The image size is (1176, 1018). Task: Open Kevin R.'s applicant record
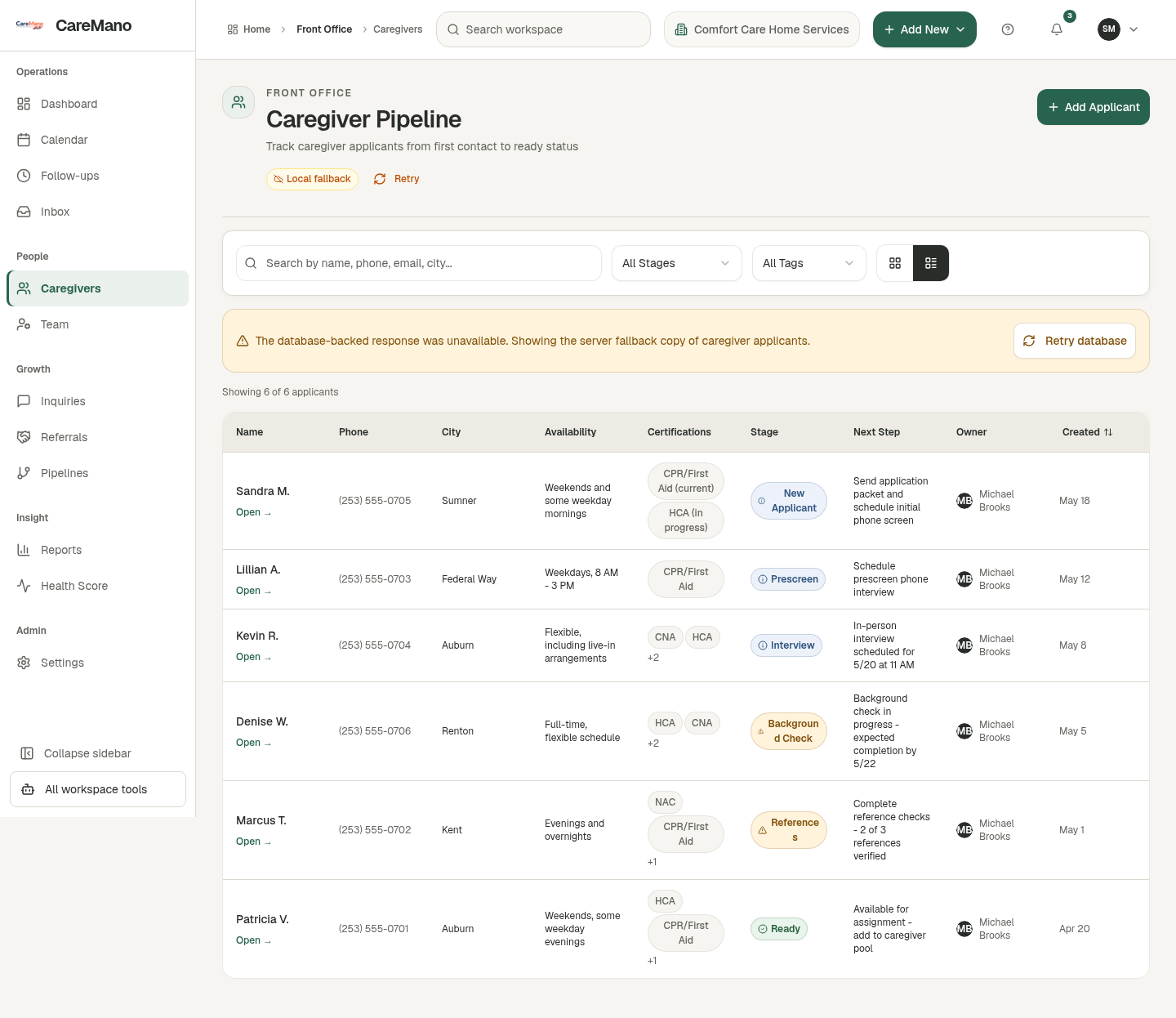253,657
